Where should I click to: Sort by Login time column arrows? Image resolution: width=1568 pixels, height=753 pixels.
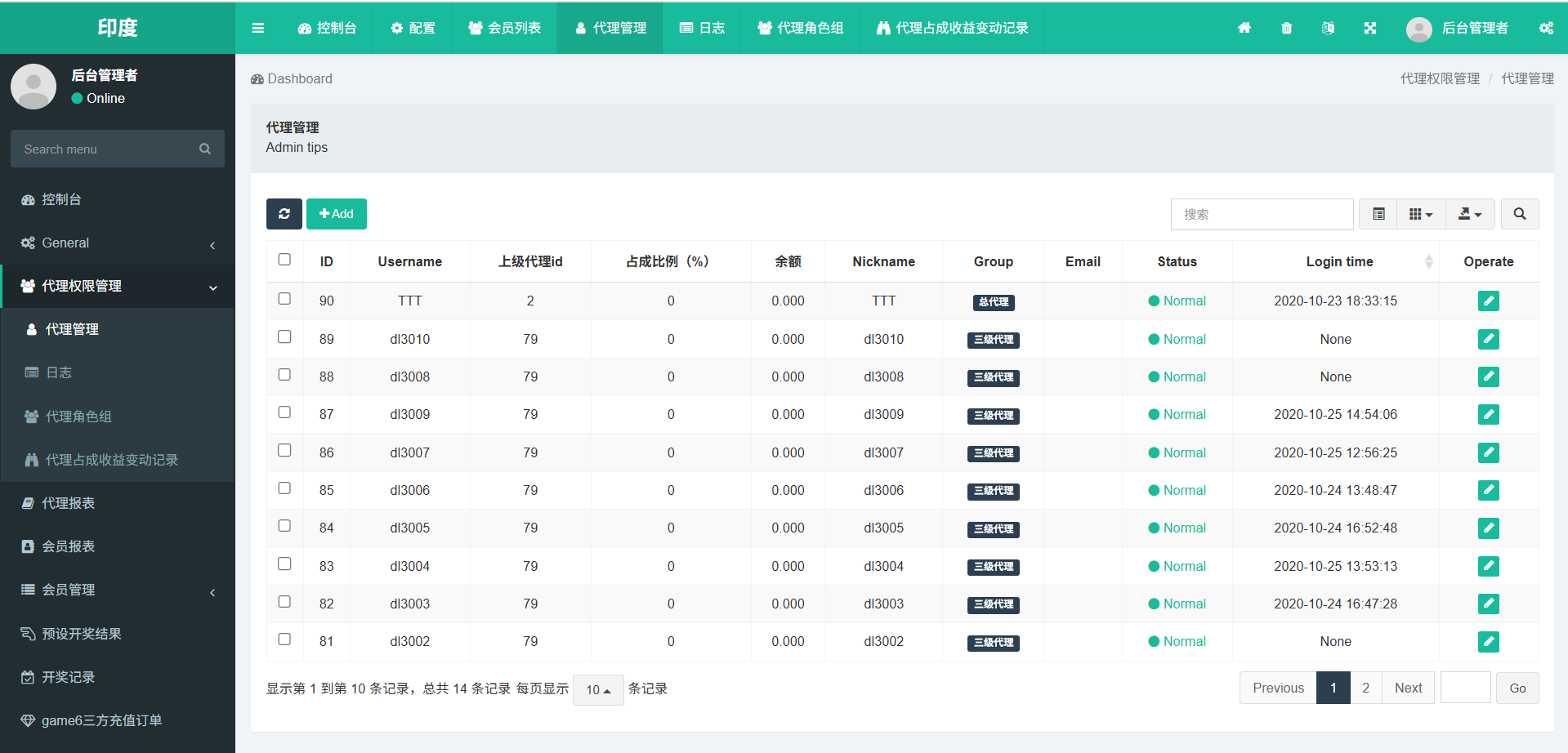pyautogui.click(x=1428, y=261)
